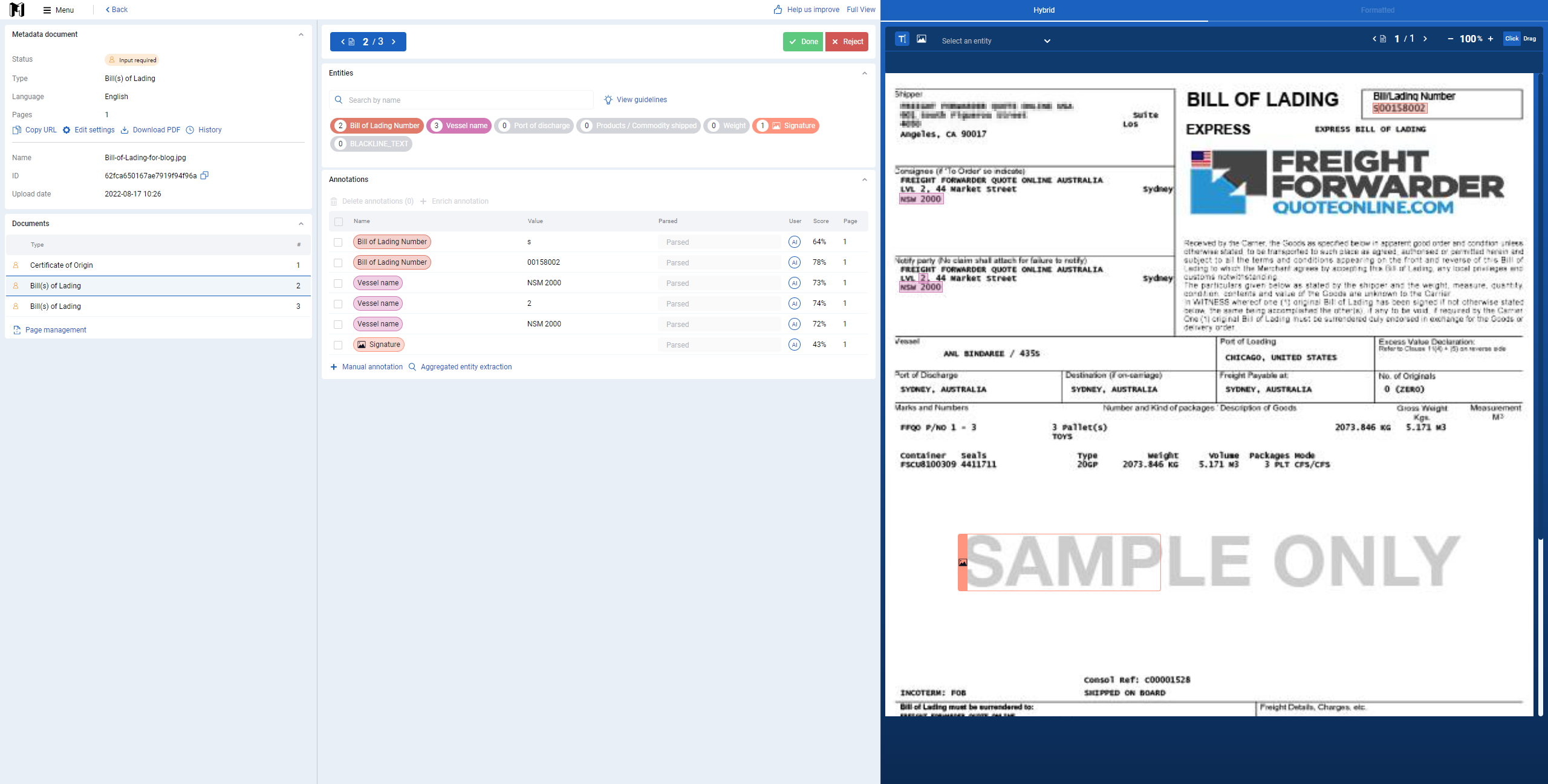1548x784 pixels.
Task: Collapse the Documents panel
Action: coord(301,224)
